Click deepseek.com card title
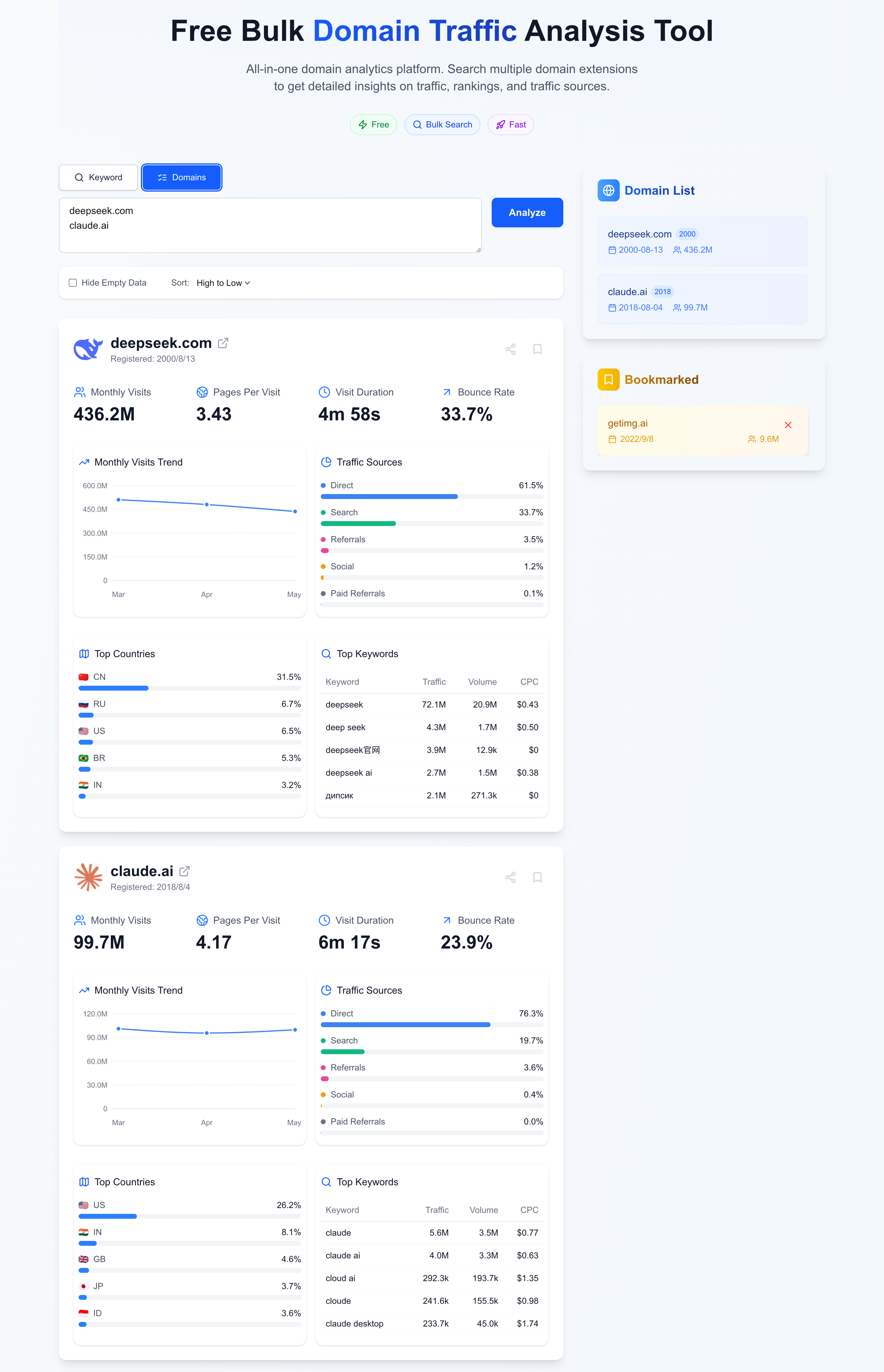 [161, 343]
